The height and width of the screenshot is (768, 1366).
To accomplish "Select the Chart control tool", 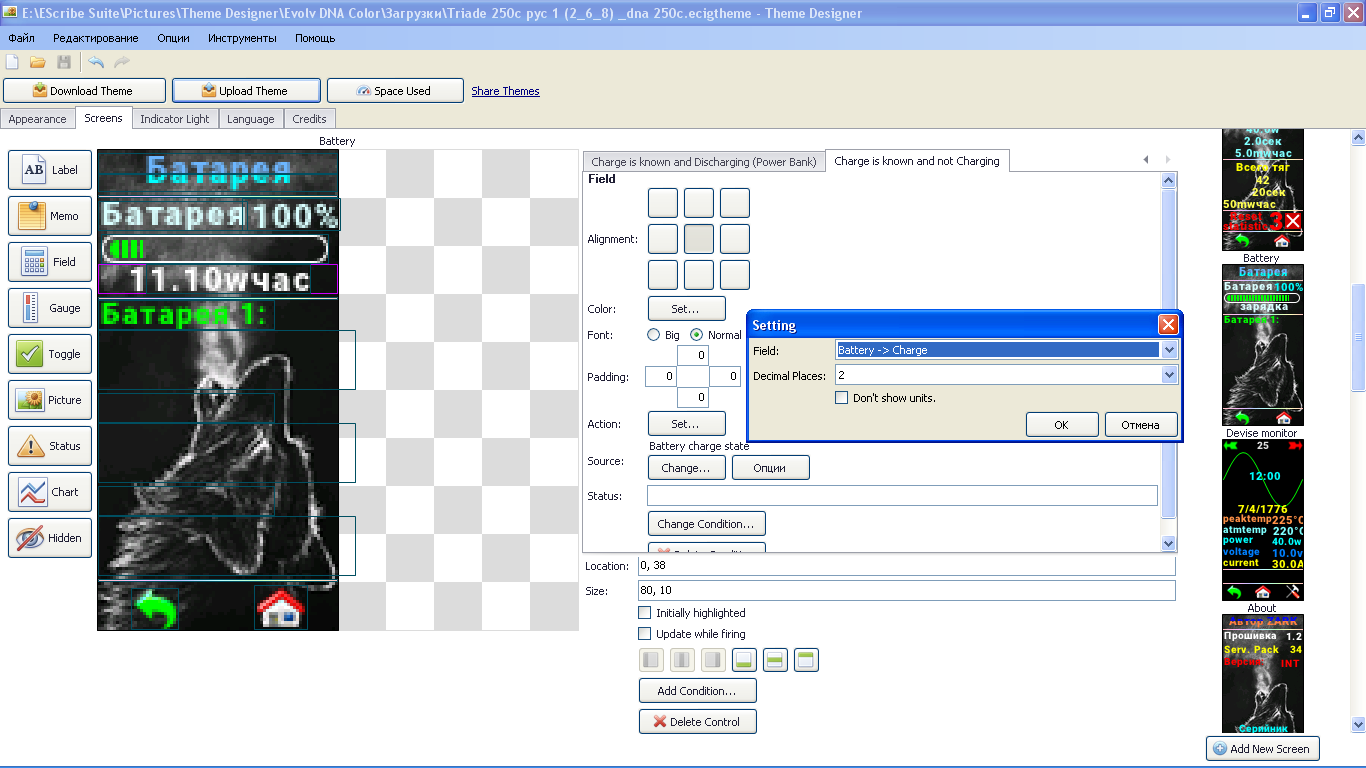I will (50, 492).
